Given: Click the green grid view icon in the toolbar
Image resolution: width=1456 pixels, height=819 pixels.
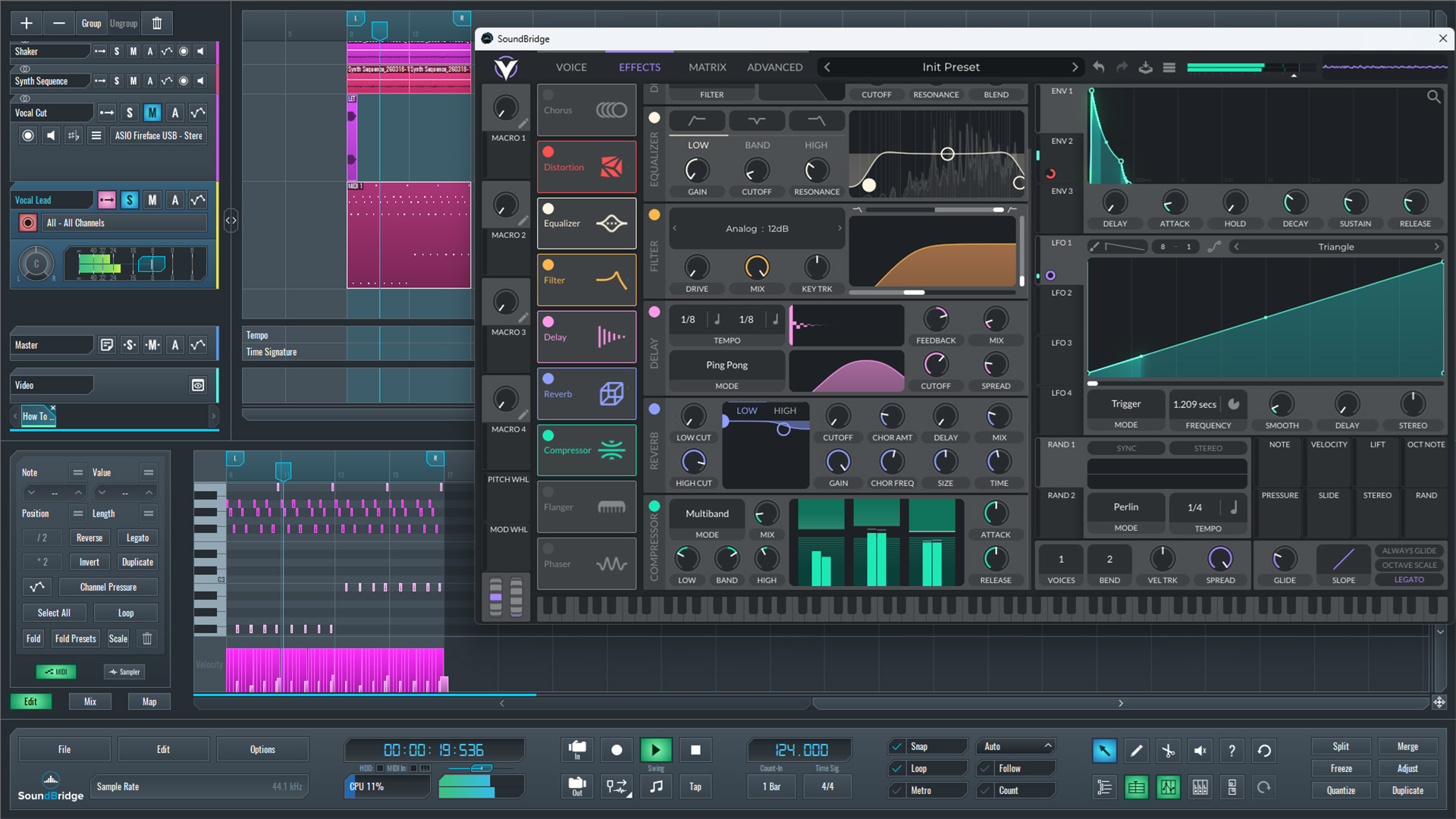Looking at the screenshot, I should click(x=1136, y=787).
